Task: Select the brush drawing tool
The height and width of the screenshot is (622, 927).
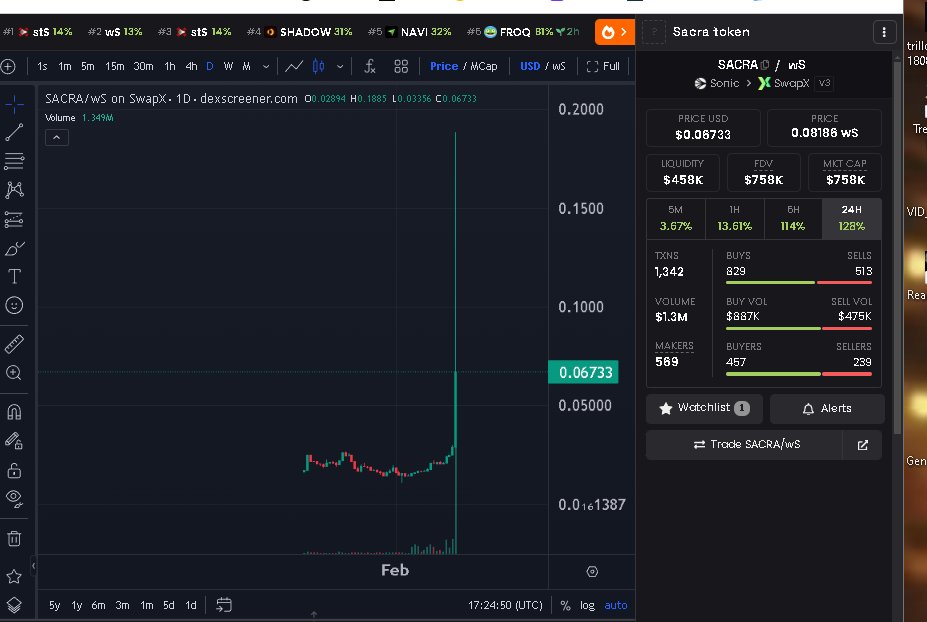Action: 14,248
